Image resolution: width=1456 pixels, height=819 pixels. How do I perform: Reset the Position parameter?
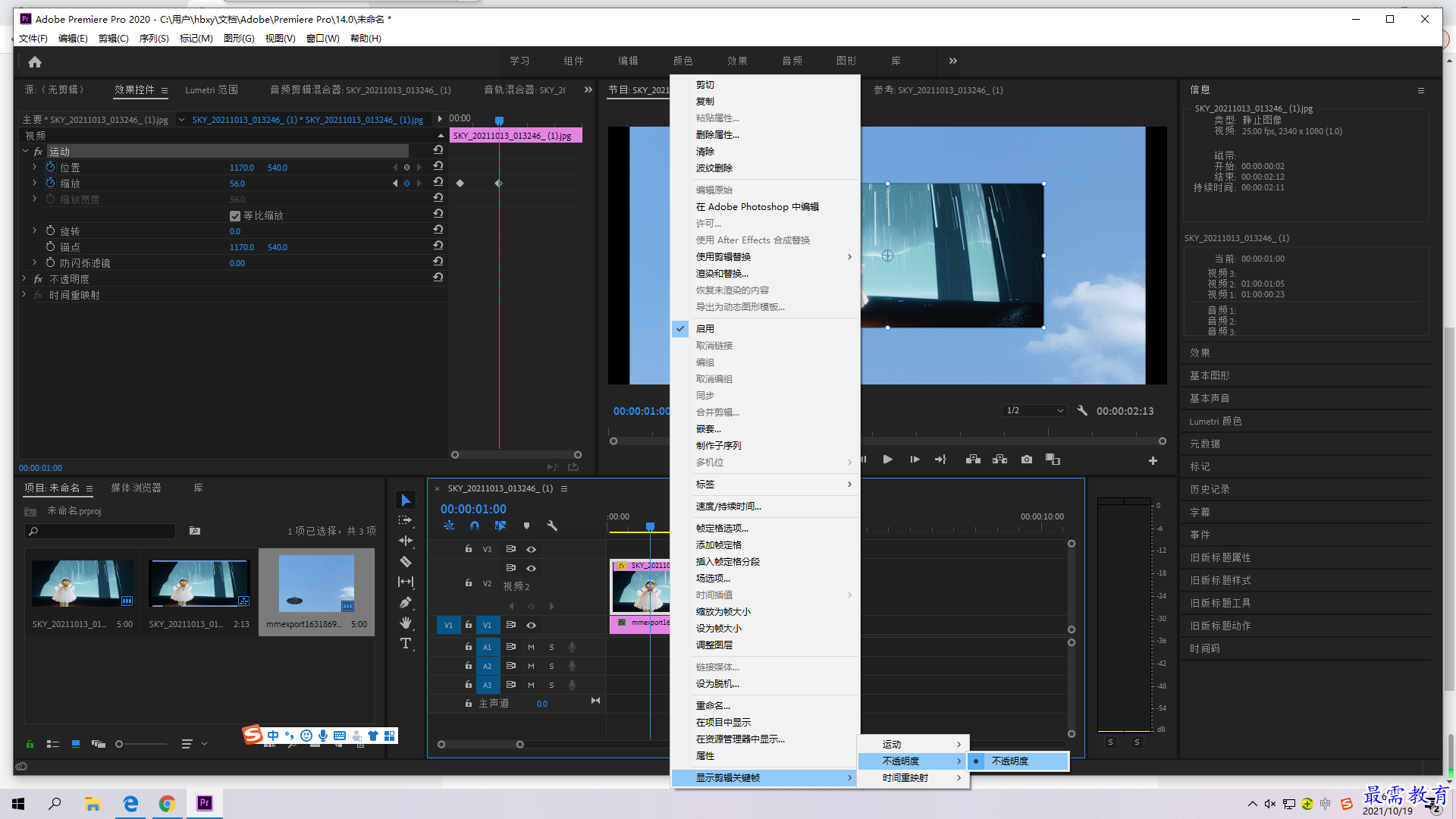click(x=438, y=166)
